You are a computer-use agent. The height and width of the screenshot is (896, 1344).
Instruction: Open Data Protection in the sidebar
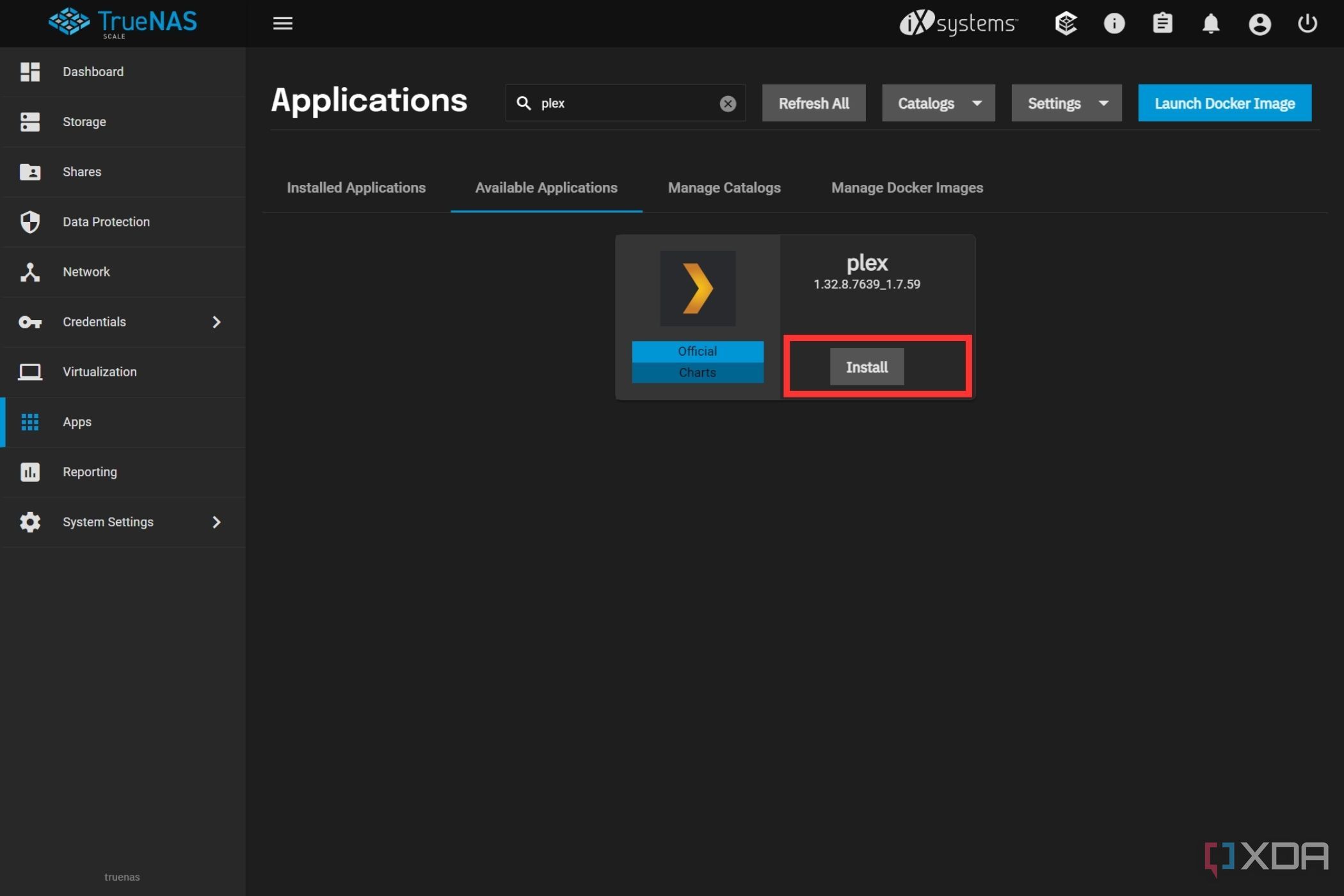[123, 221]
